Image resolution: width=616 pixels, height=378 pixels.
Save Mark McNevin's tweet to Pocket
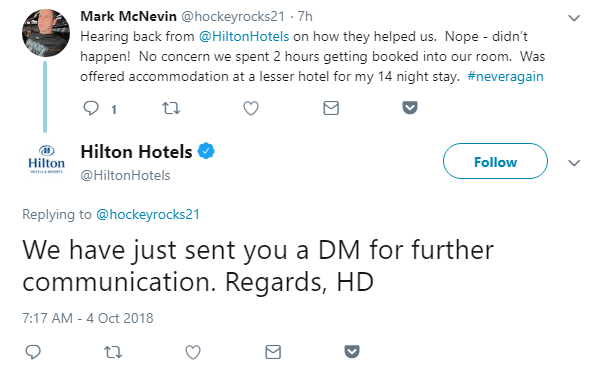click(x=410, y=108)
